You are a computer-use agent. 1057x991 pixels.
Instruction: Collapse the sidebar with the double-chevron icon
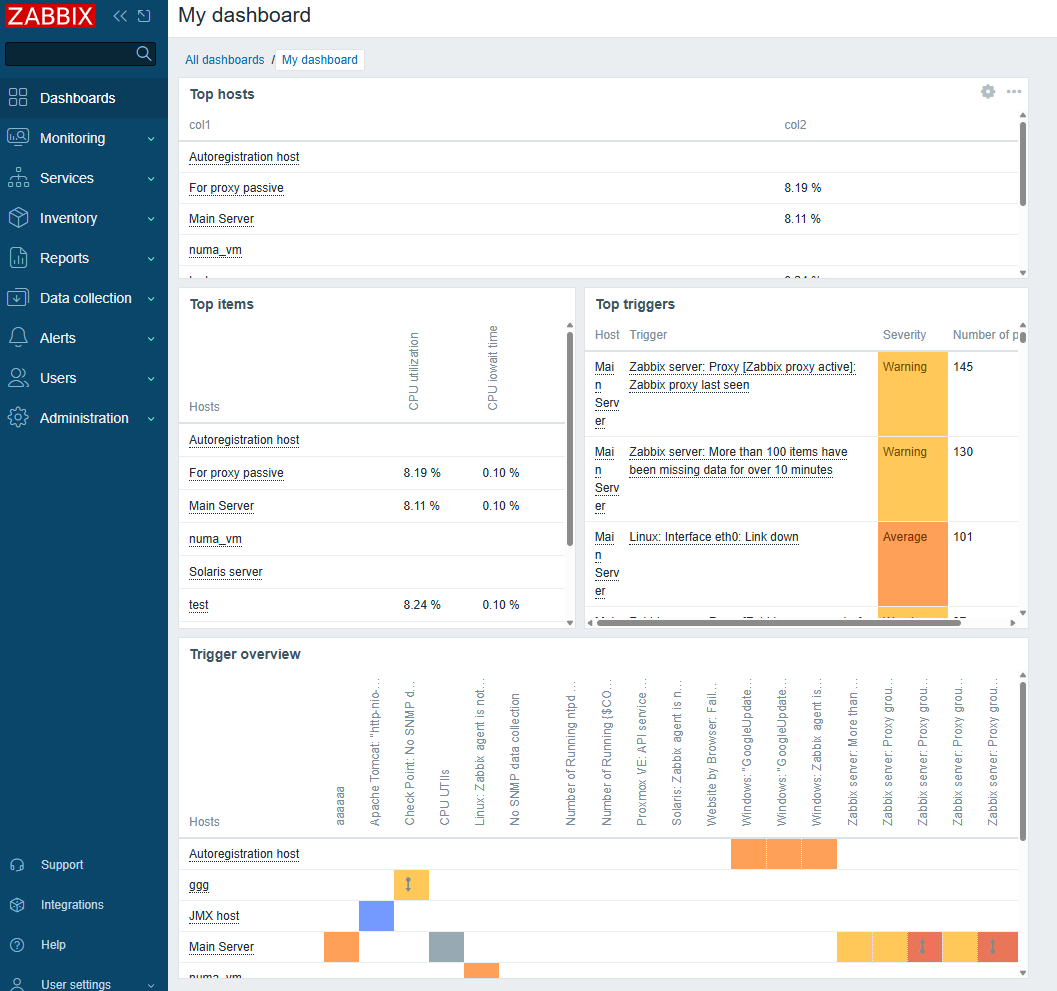120,16
